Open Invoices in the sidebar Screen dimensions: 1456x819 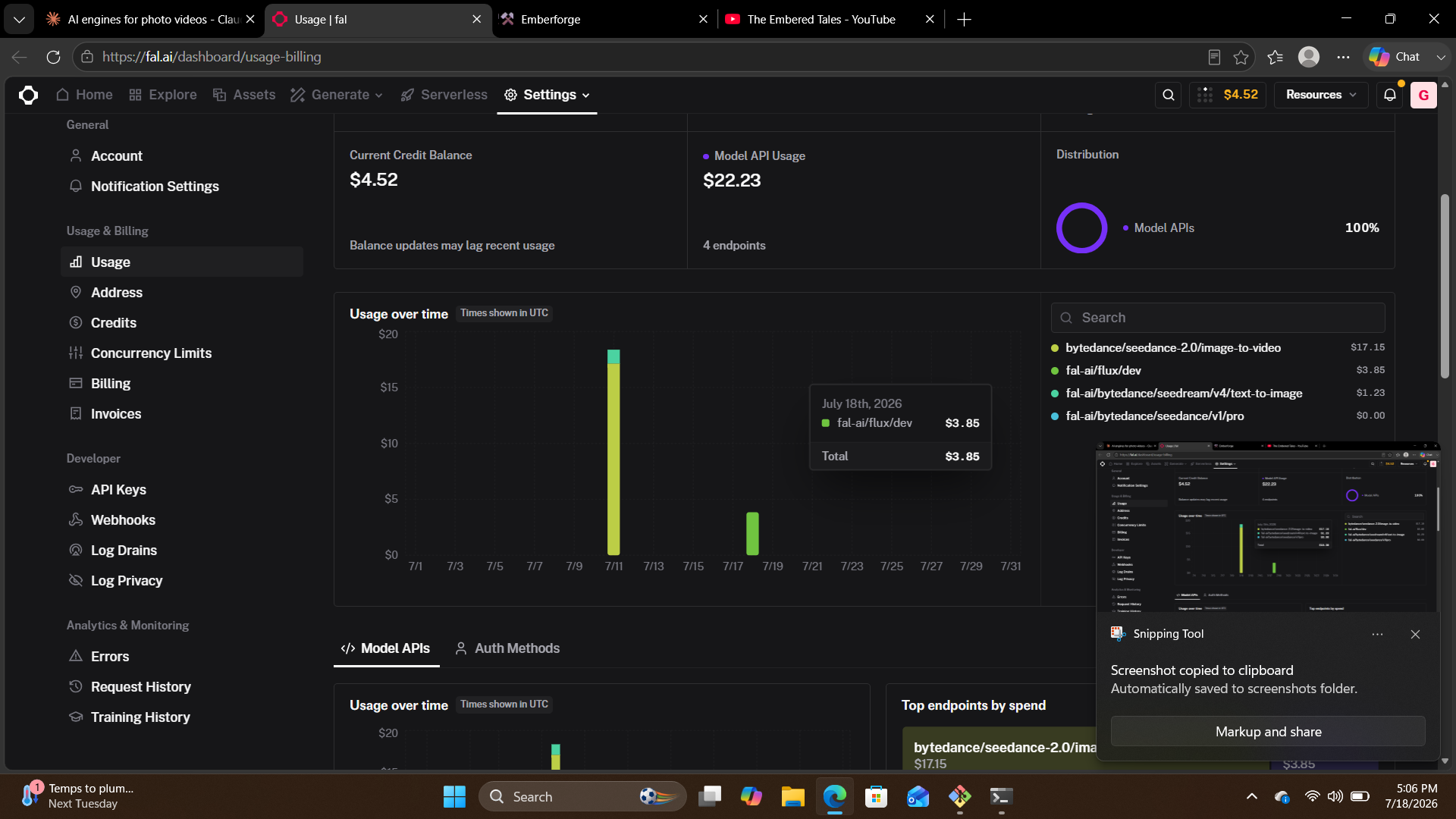(182, 413)
